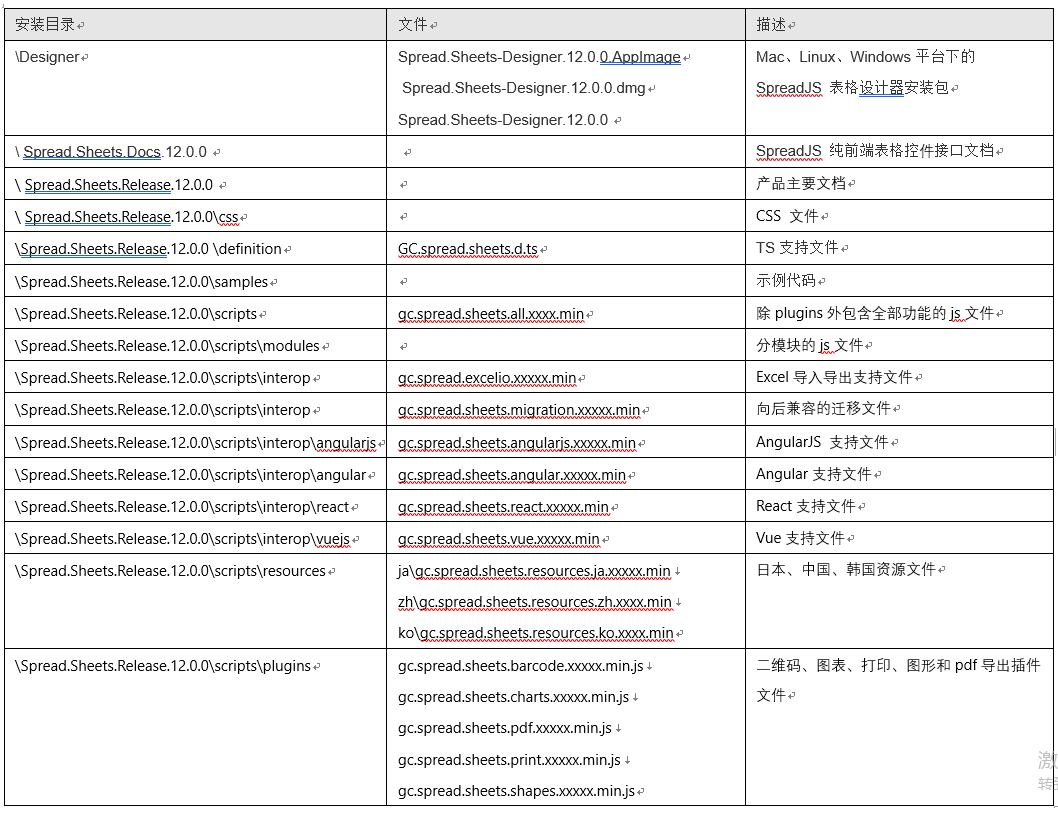Click the description 分模块的 js 文件
The width and height of the screenshot is (1058, 813).
[810, 345]
